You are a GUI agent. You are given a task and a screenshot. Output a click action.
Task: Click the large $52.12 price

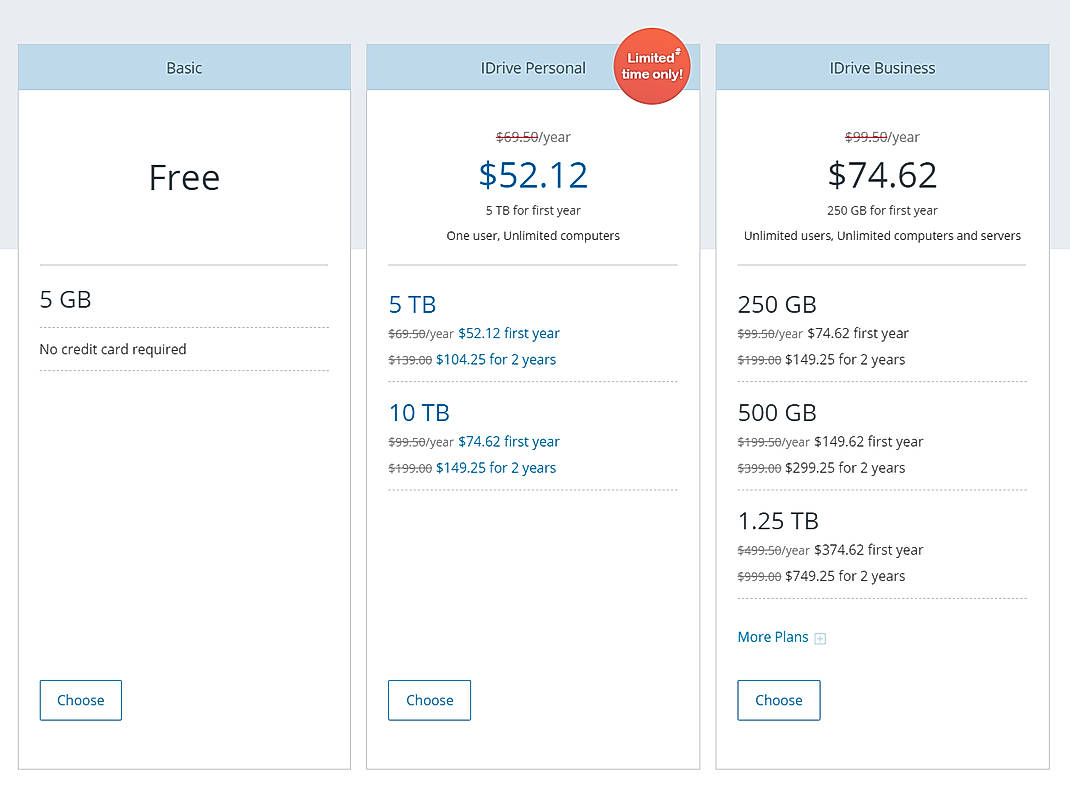click(x=533, y=175)
